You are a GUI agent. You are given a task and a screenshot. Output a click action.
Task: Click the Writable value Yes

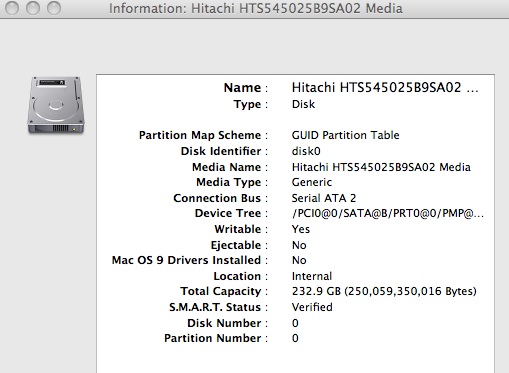click(301, 229)
